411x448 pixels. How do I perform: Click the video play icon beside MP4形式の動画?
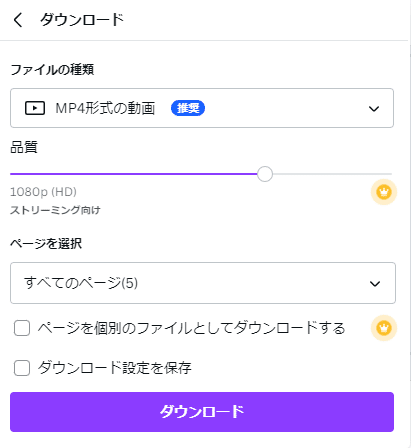pyautogui.click(x=35, y=108)
